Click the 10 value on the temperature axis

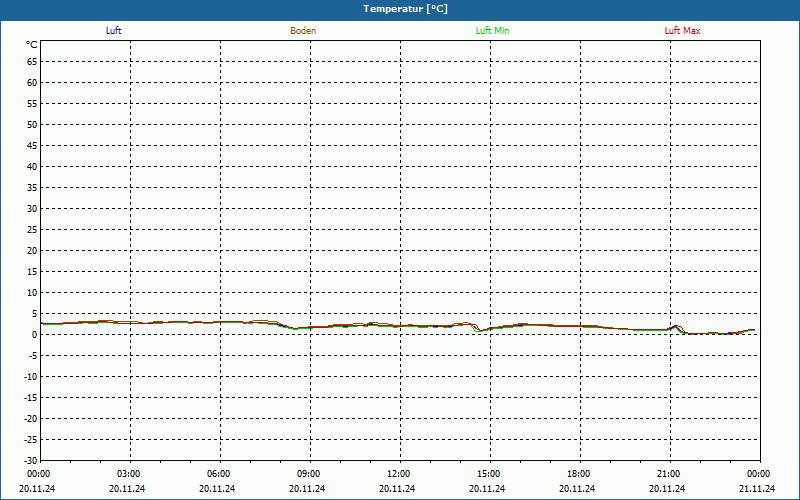pyautogui.click(x=32, y=293)
